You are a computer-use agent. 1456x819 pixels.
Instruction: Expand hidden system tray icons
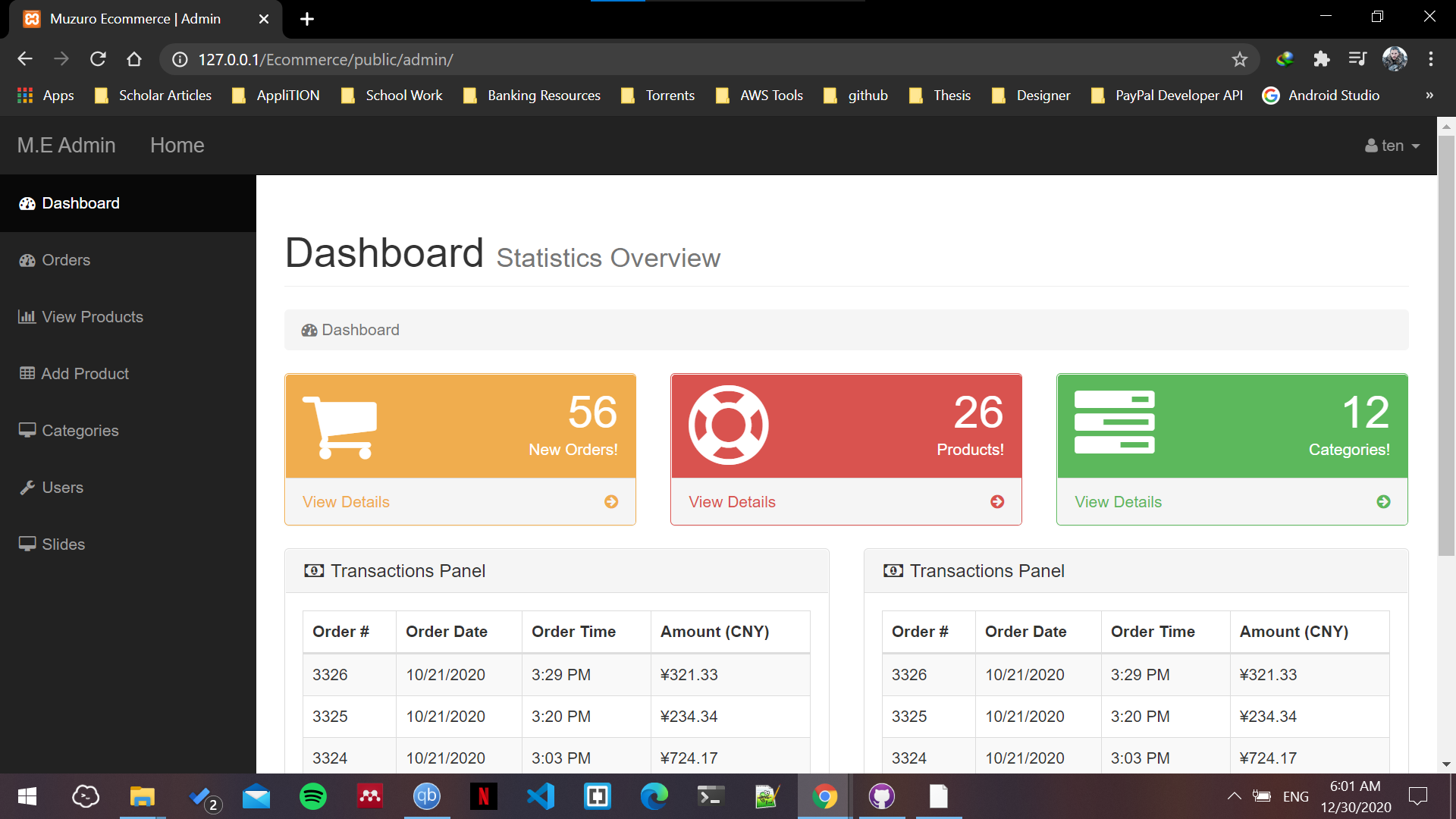[1234, 796]
